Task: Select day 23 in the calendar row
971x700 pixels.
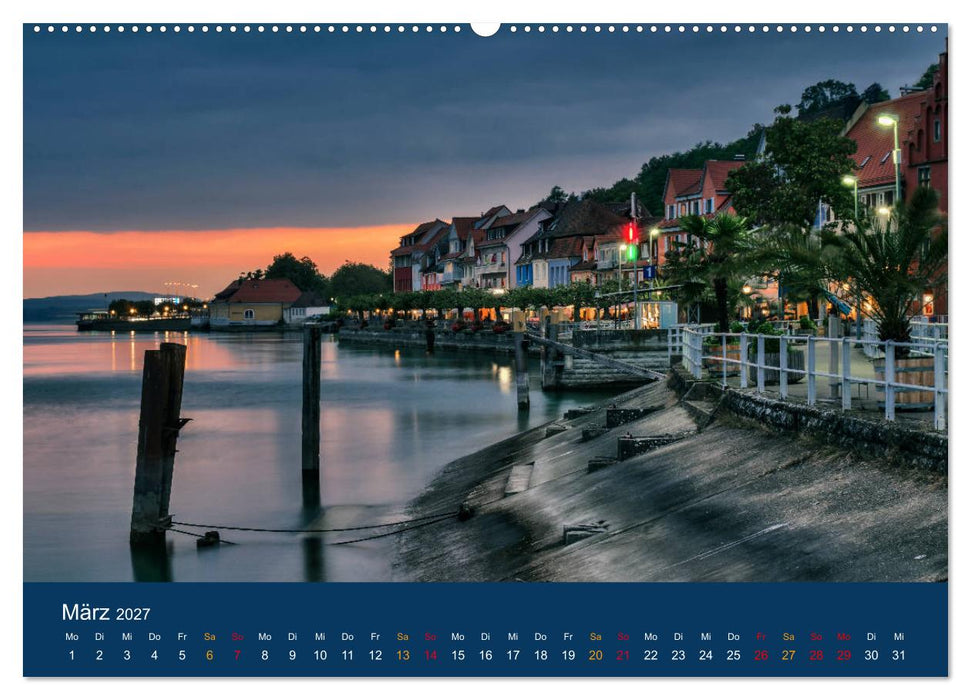Action: [x=678, y=655]
